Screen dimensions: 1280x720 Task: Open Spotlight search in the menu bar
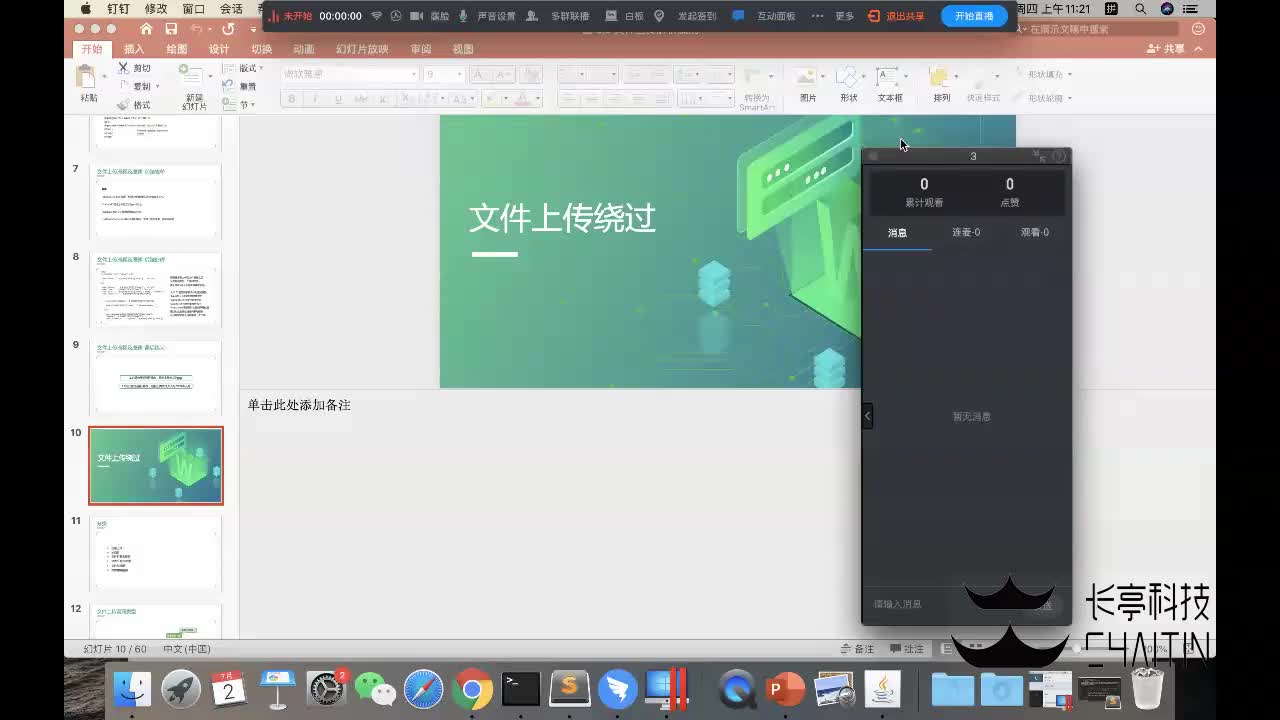(x=1140, y=8)
